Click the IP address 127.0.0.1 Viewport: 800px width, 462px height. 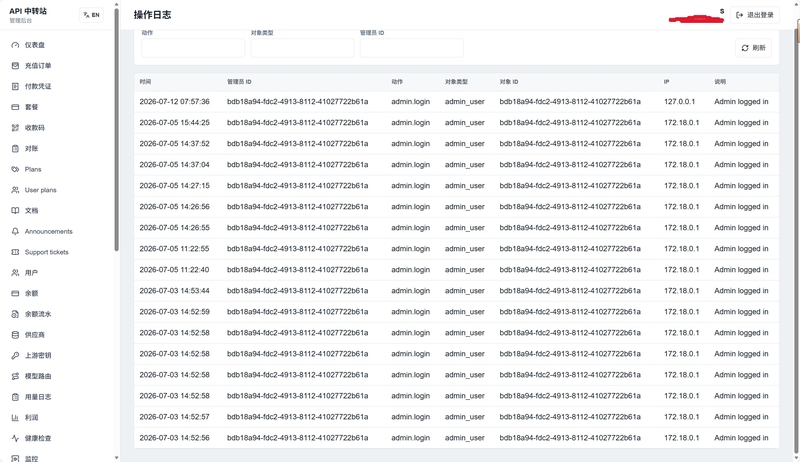[x=679, y=102]
